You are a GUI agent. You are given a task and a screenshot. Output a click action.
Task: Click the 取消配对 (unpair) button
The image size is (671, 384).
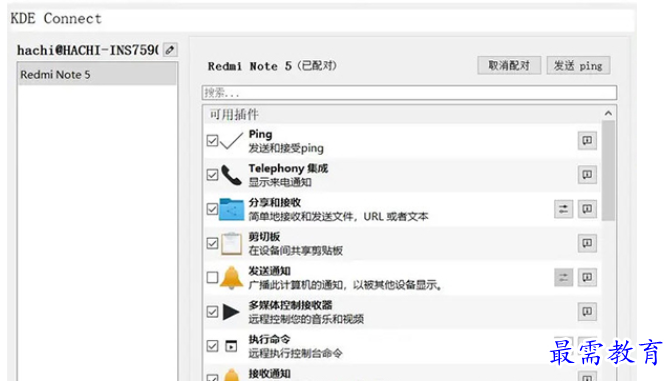point(509,65)
